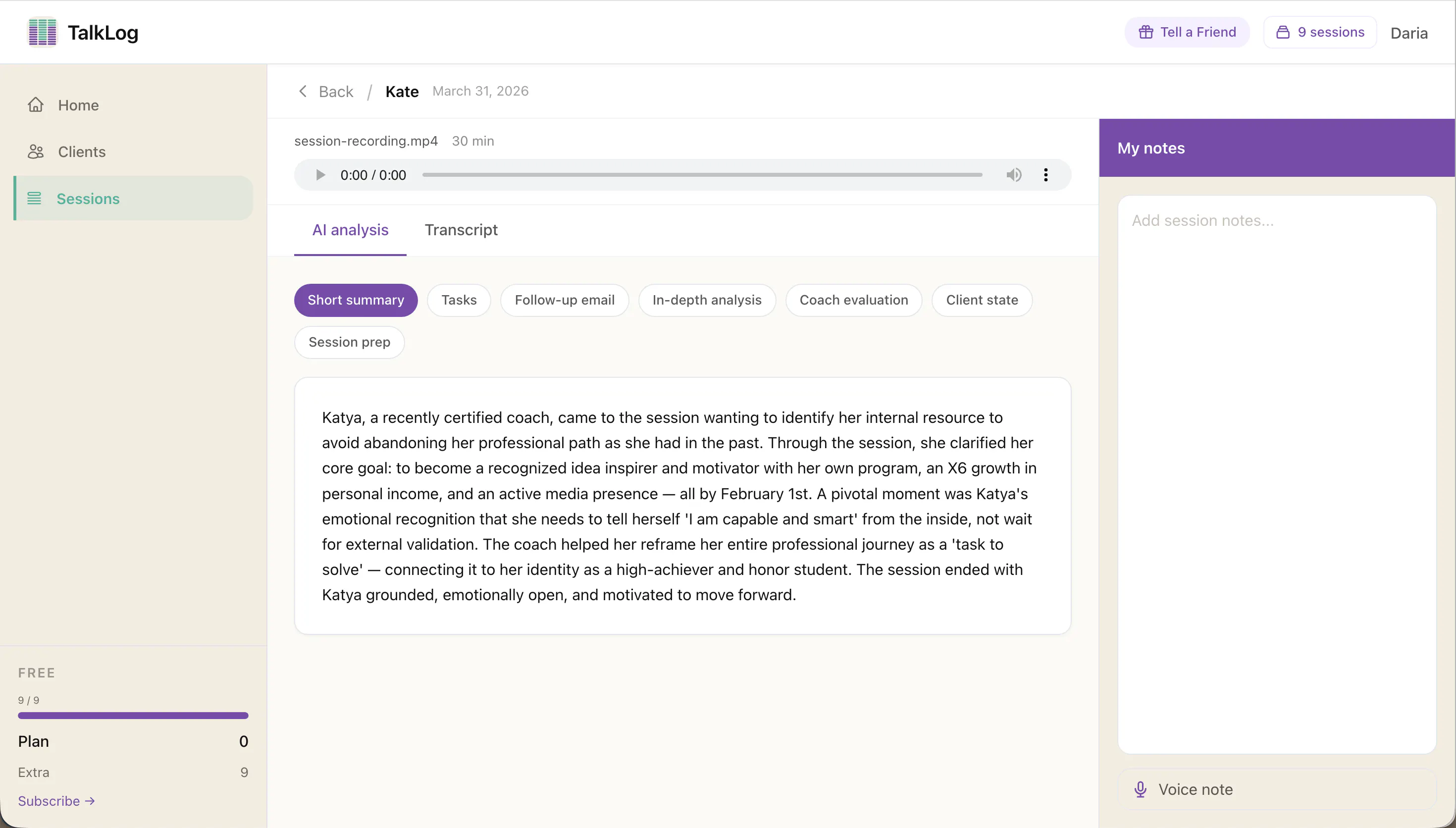Viewport: 1456px width, 828px height.
Task: Click the Kate client name in breadcrumb
Action: [x=402, y=92]
